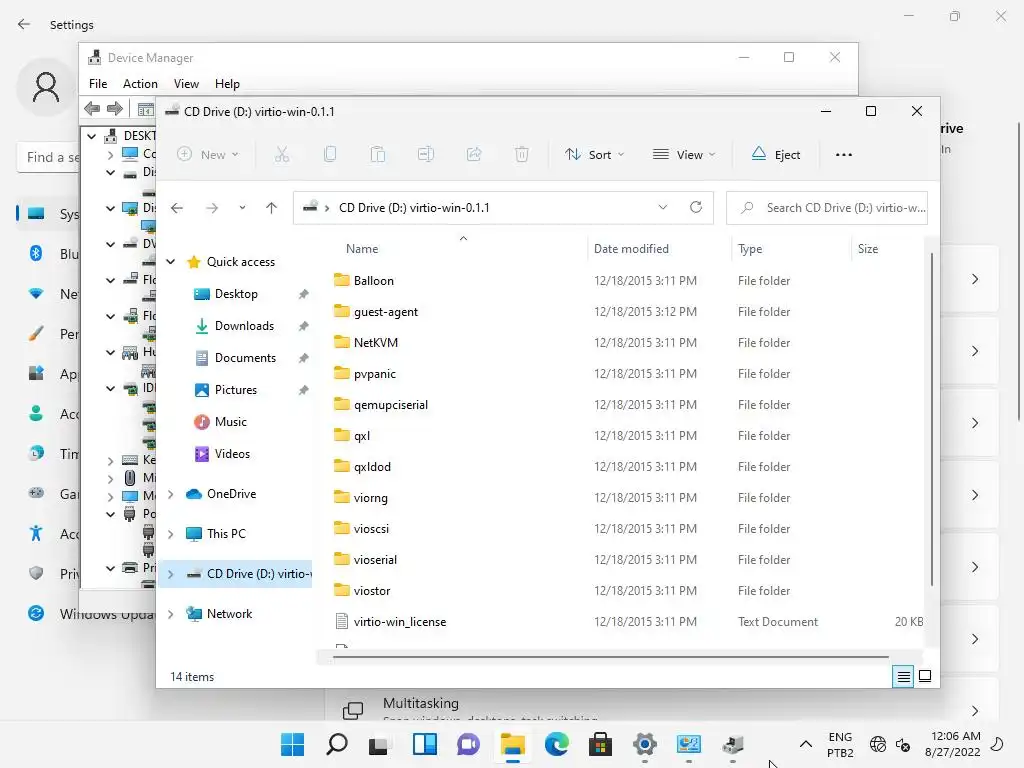Select the viostor folder
This screenshot has height=768, width=1024.
click(372, 591)
